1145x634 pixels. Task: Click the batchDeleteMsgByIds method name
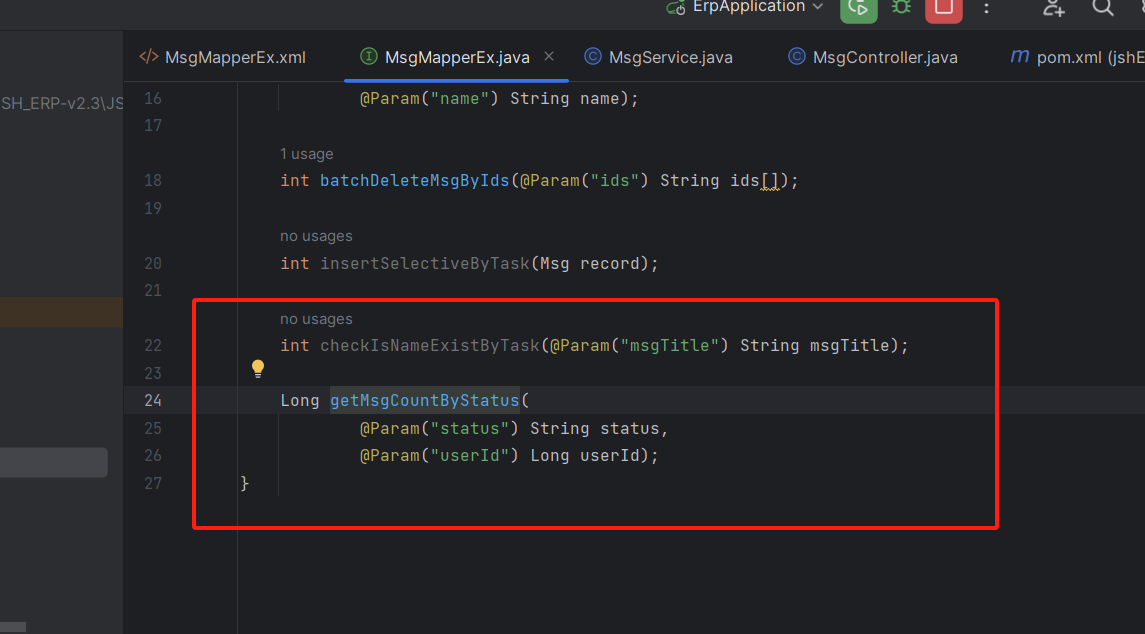click(x=414, y=180)
